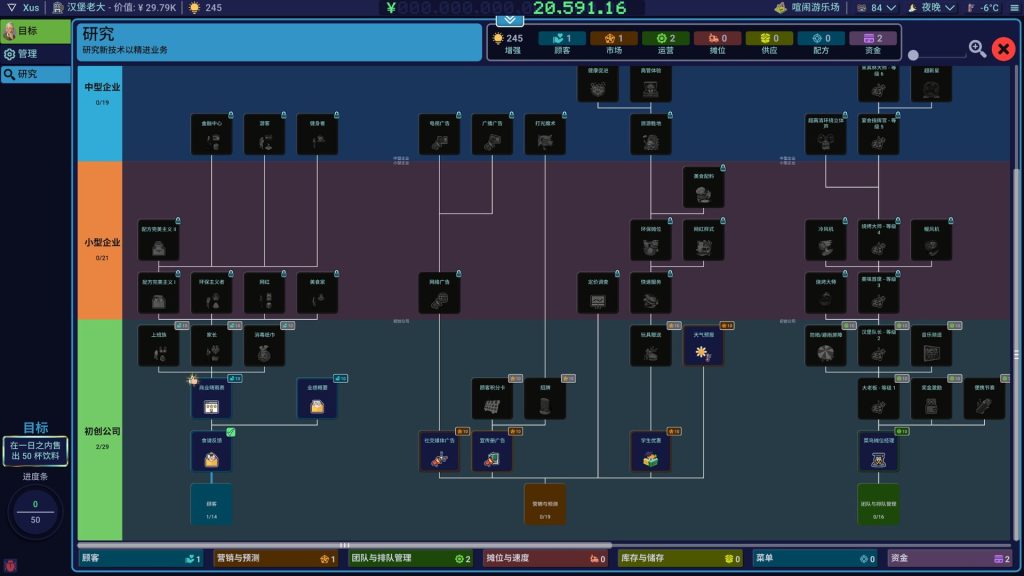The height and width of the screenshot is (576, 1024).
Task: Close the research screen with red X
Action: (1003, 48)
